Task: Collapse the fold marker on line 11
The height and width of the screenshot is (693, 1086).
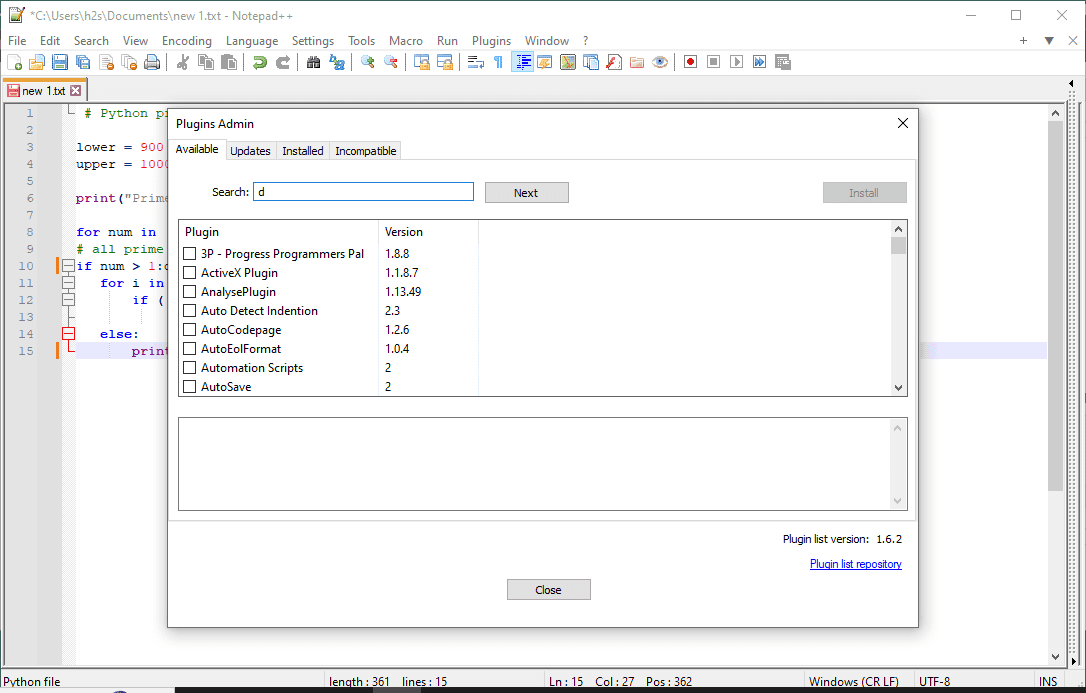Action: [68, 282]
